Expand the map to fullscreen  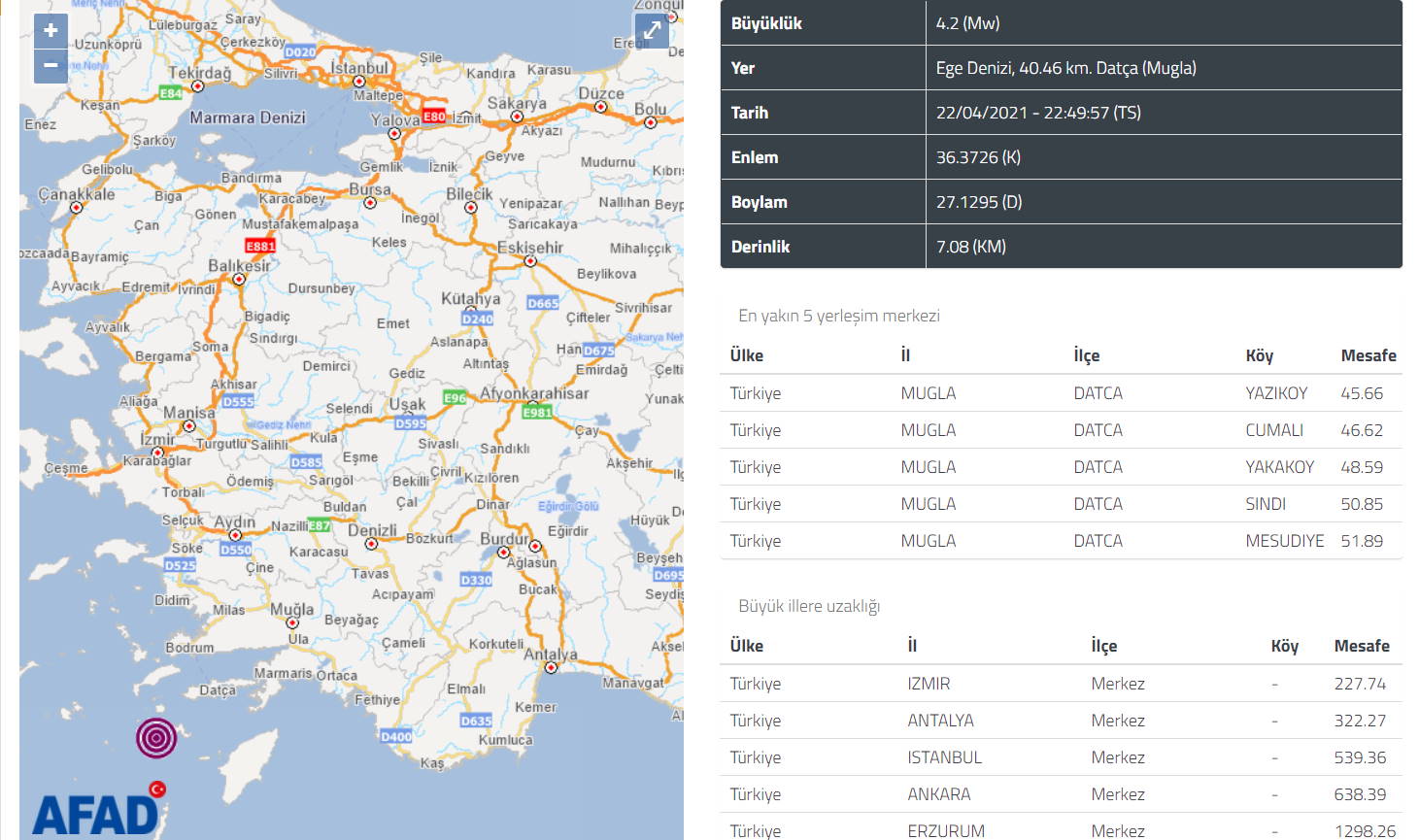click(x=652, y=30)
